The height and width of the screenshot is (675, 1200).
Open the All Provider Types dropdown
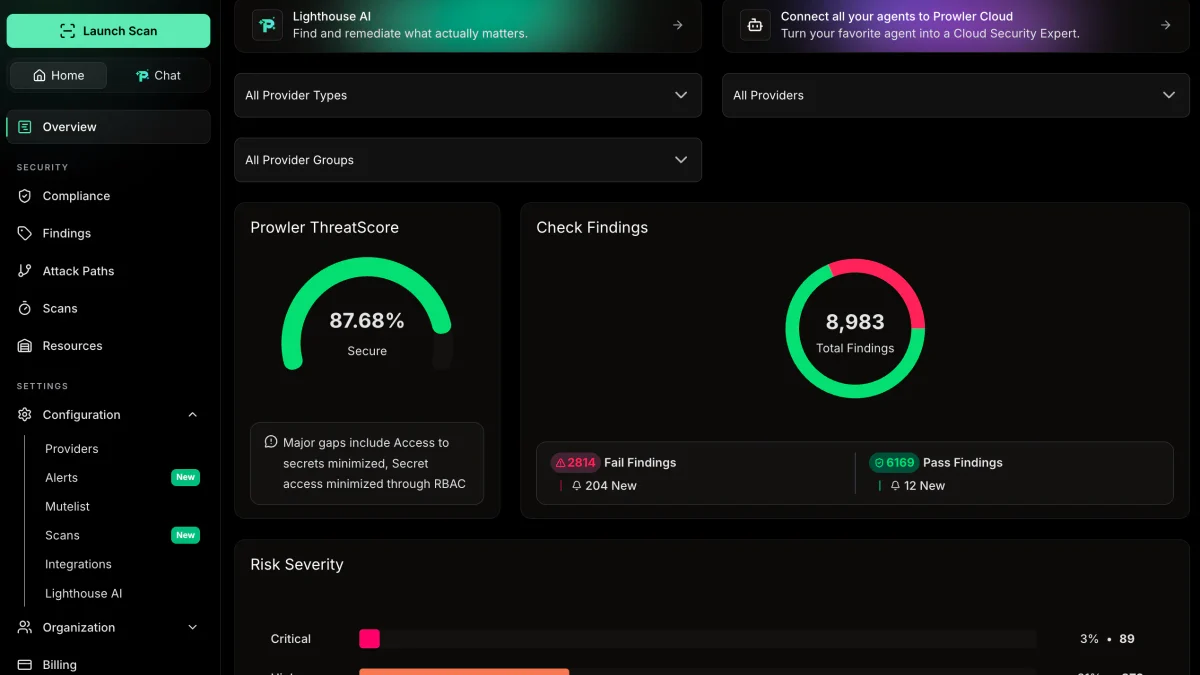468,95
